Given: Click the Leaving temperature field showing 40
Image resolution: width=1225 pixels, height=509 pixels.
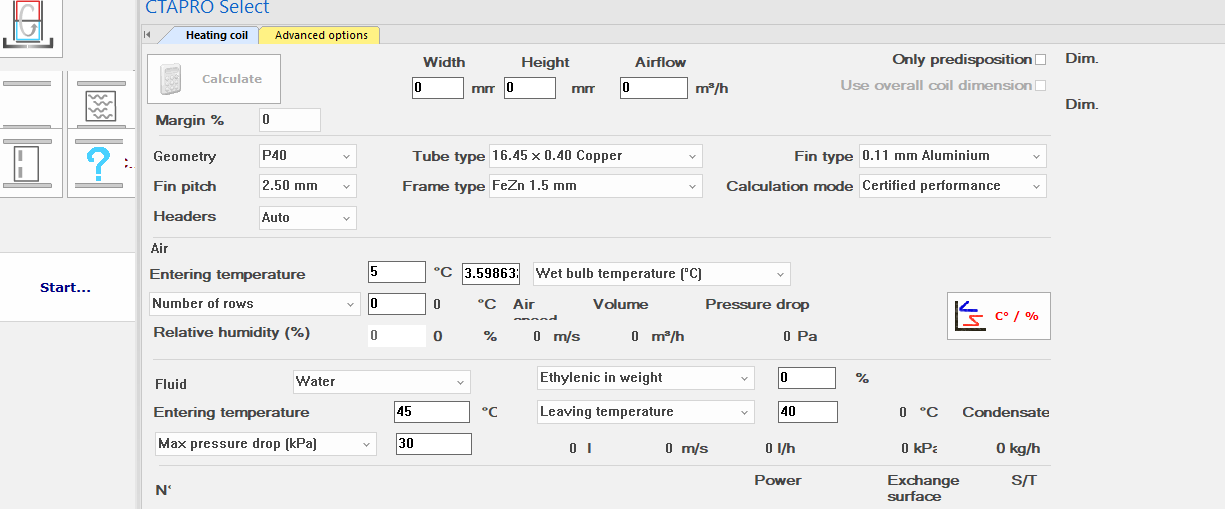Looking at the screenshot, I should (808, 412).
